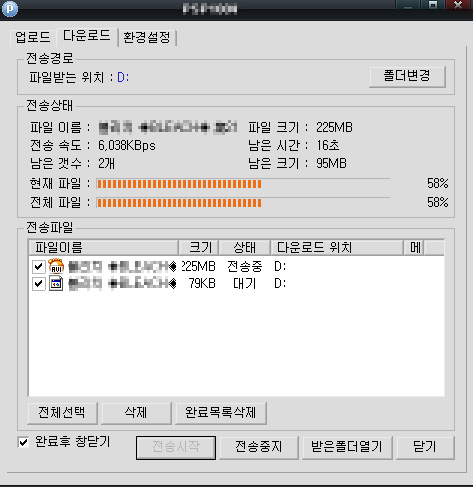The height and width of the screenshot is (487, 473).
Task: Sort list by the 파일이름 column header
Action: click(103, 248)
